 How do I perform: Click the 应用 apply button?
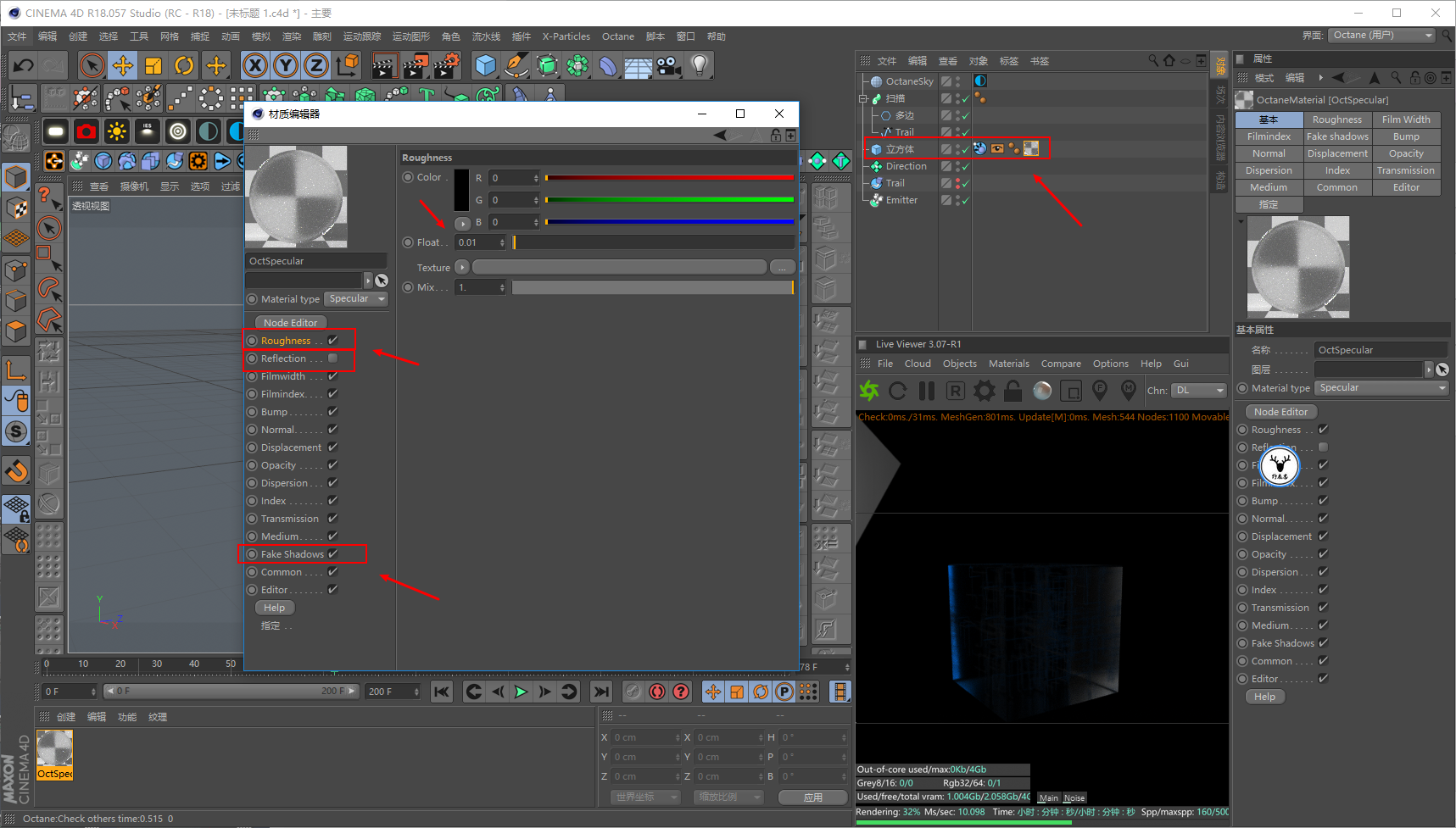[x=813, y=797]
